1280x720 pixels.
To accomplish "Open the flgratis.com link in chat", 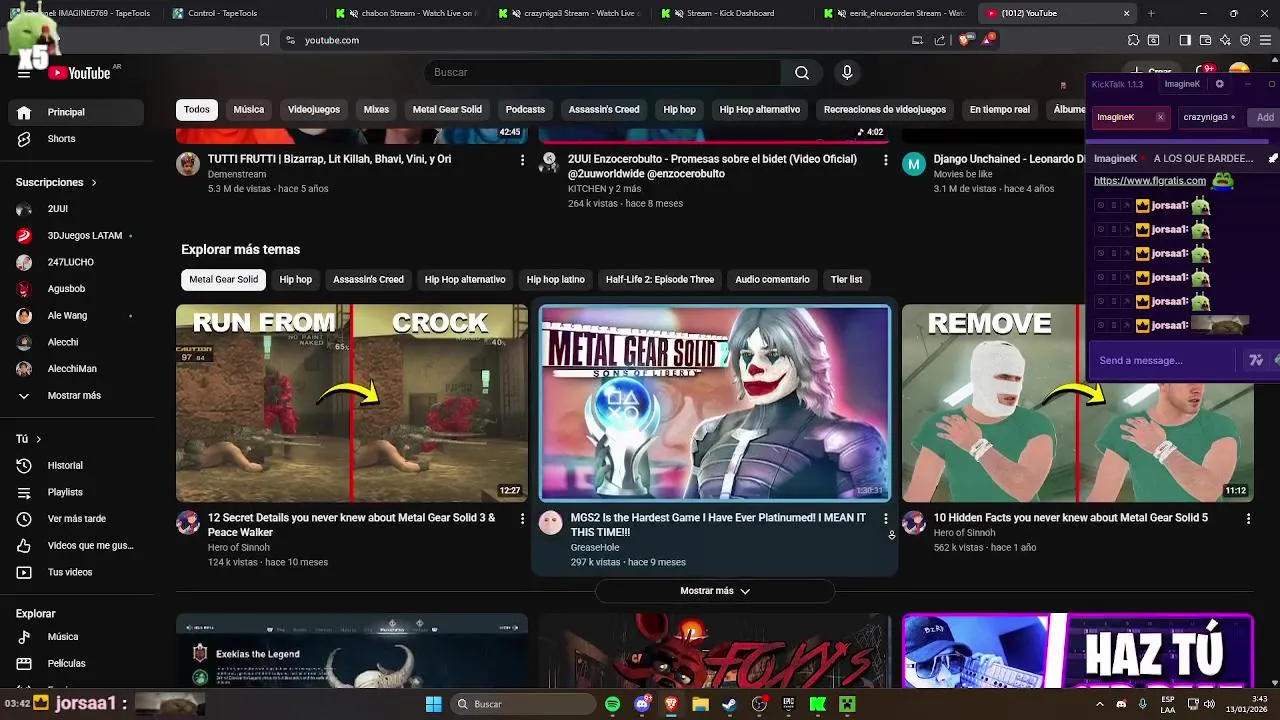I will (1150, 181).
